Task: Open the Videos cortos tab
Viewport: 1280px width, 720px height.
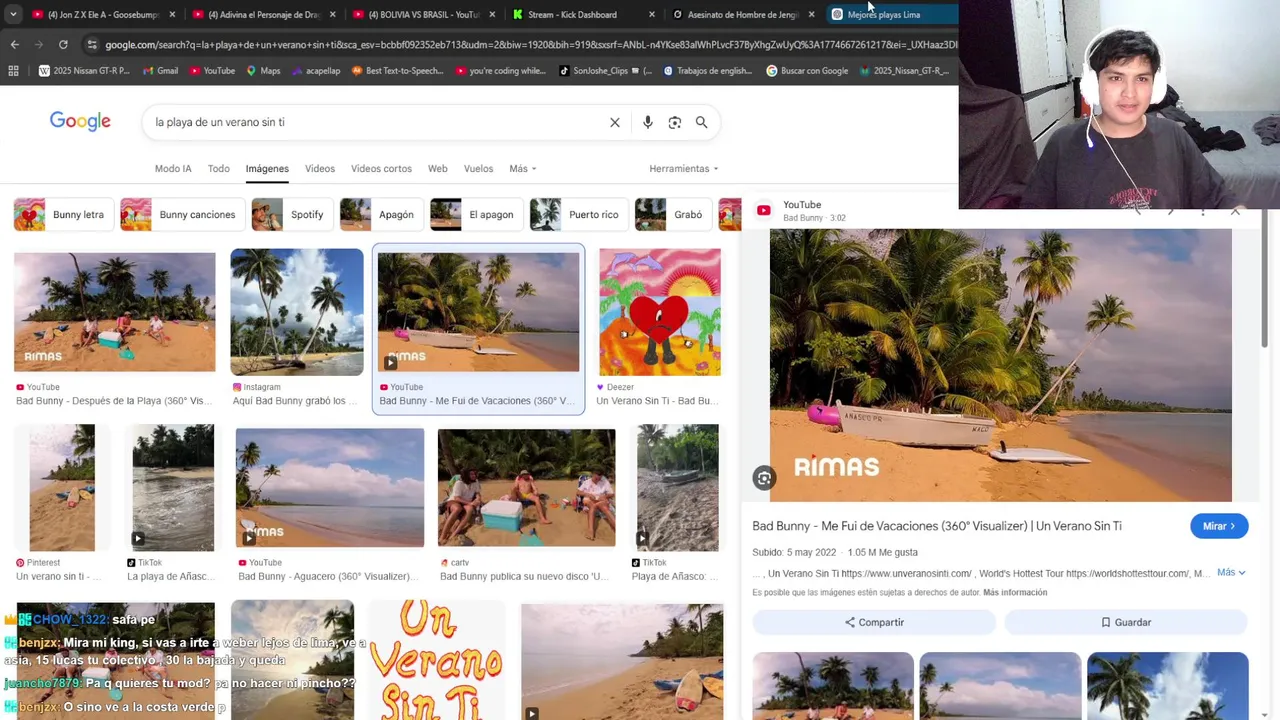Action: point(381,168)
